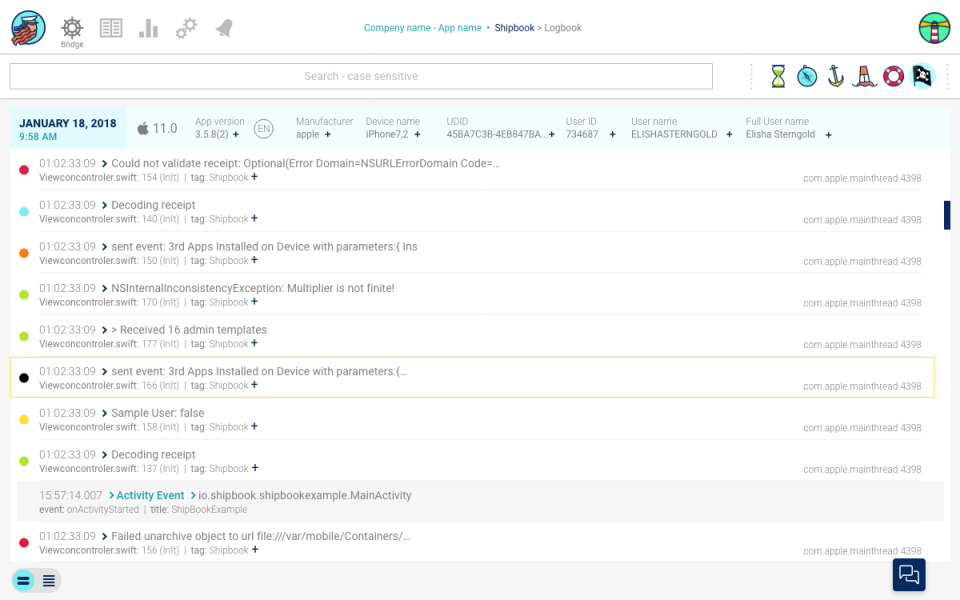Click the Apple OS 11.0 icon
The height and width of the screenshot is (600, 960).
click(x=143, y=129)
